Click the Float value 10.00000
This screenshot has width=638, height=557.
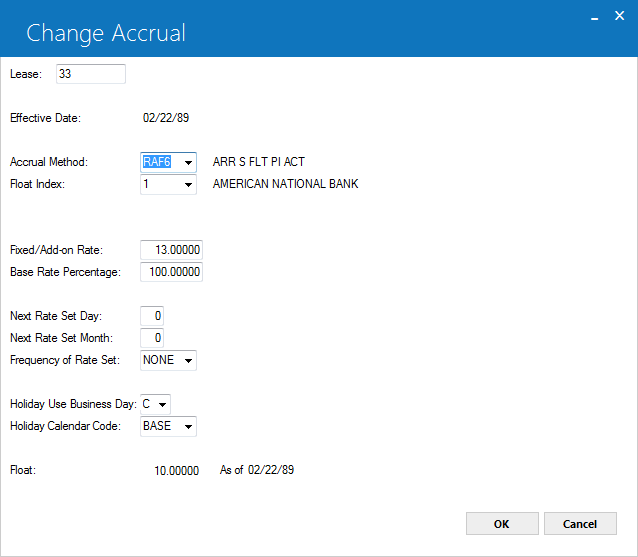[x=177, y=471]
